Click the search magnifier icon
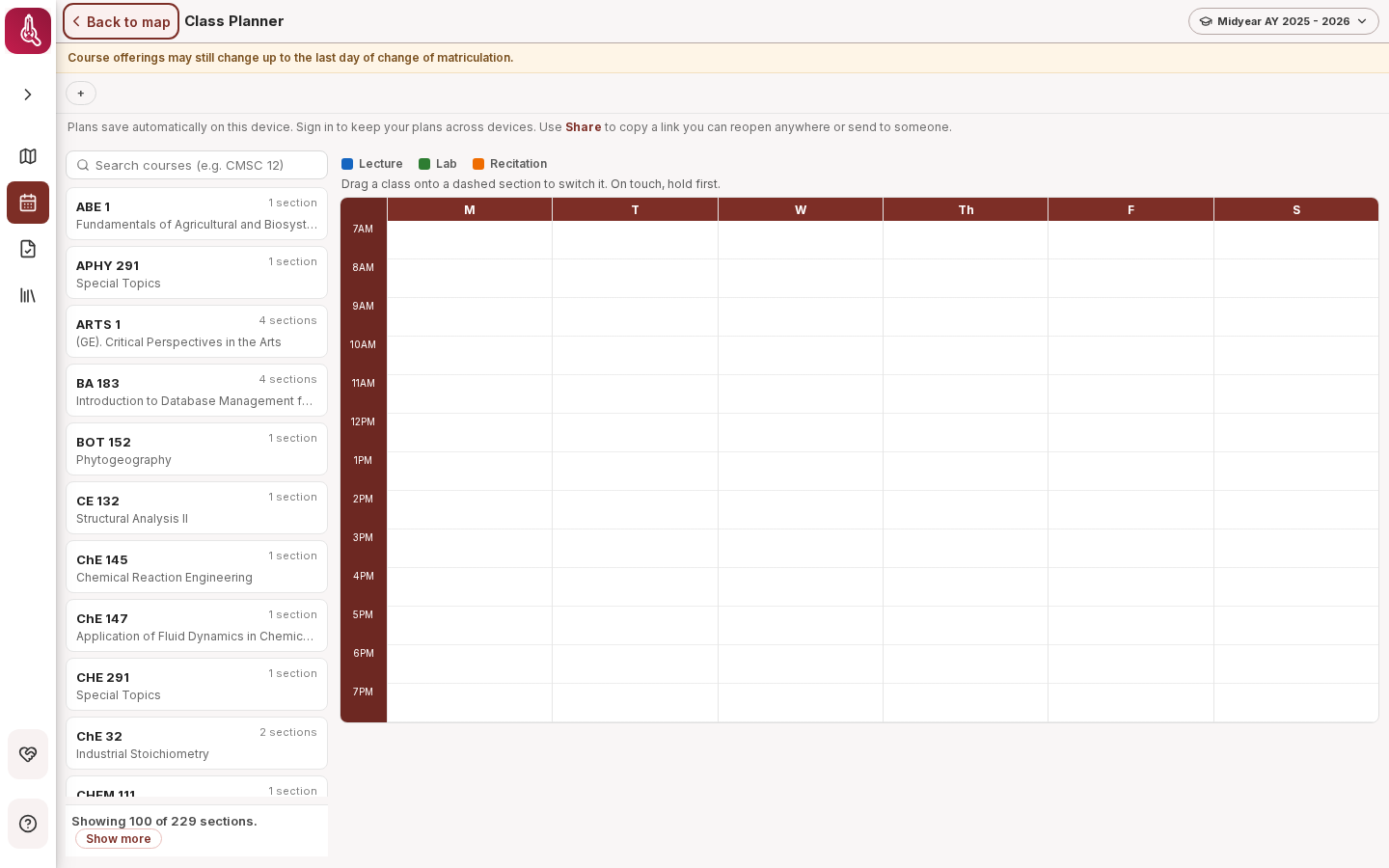Viewport: 1389px width, 868px height. pos(83,165)
